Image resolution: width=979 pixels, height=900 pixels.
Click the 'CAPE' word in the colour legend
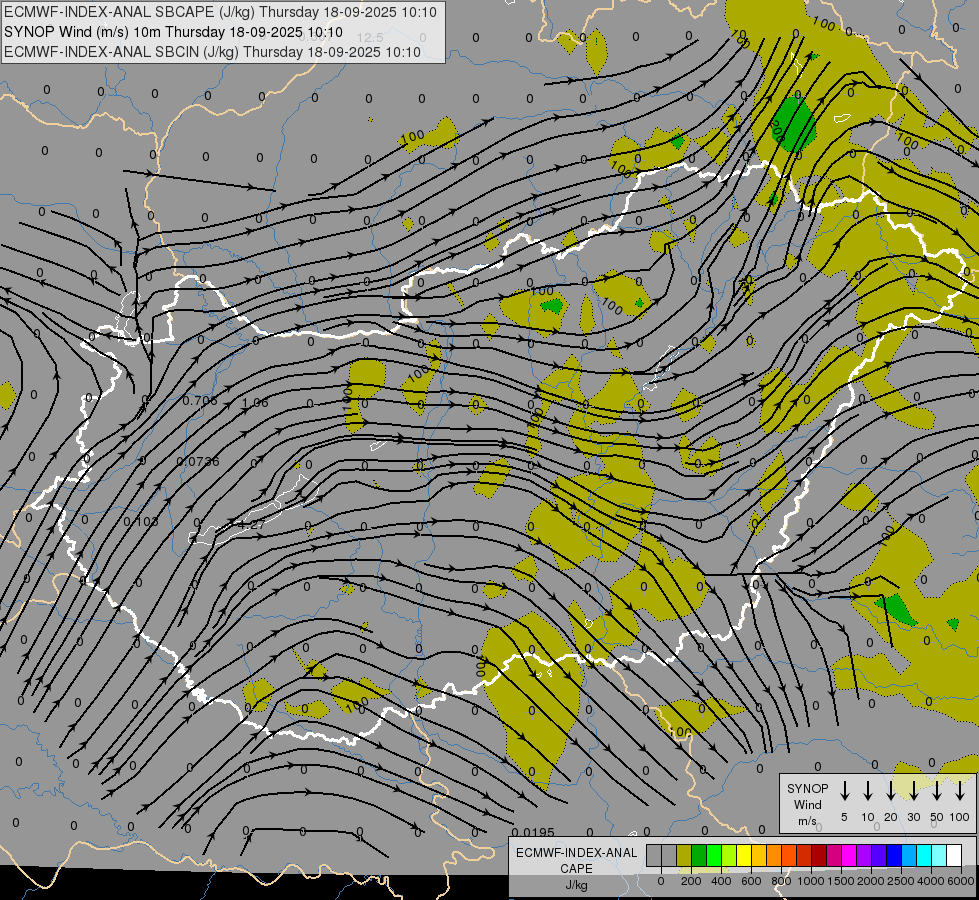click(576, 869)
